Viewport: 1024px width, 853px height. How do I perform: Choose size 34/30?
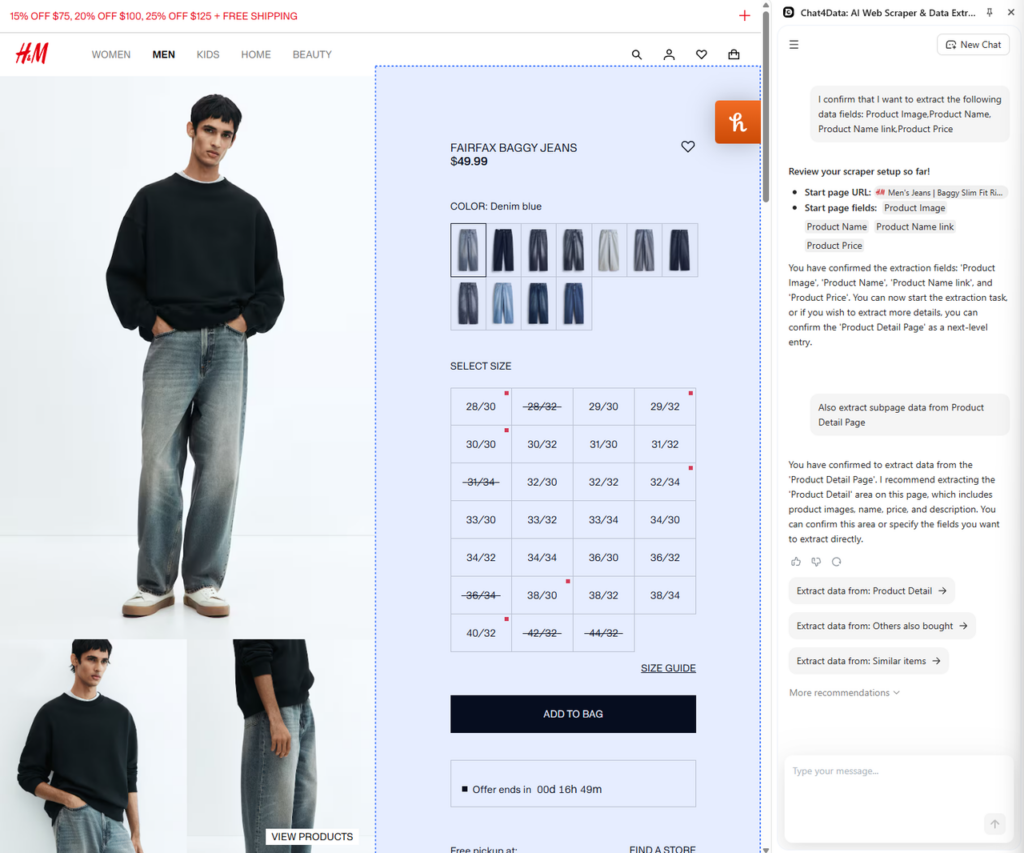(665, 520)
